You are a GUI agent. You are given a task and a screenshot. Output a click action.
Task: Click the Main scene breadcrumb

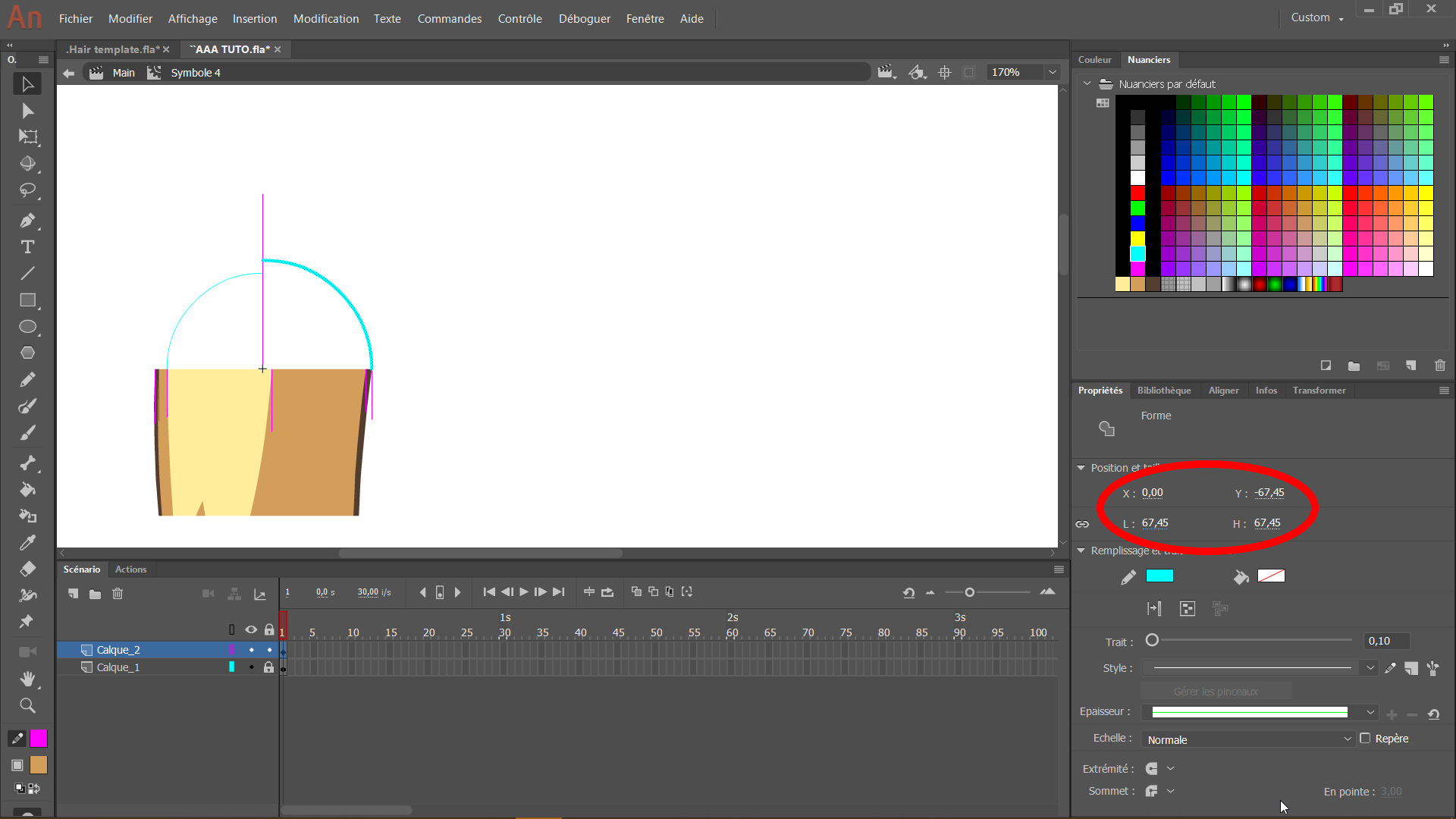pyautogui.click(x=124, y=73)
